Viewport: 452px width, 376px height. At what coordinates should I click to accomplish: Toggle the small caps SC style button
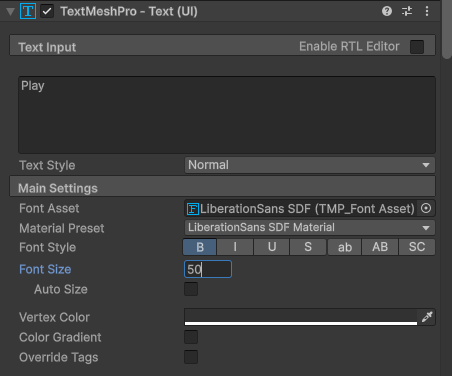(417, 247)
